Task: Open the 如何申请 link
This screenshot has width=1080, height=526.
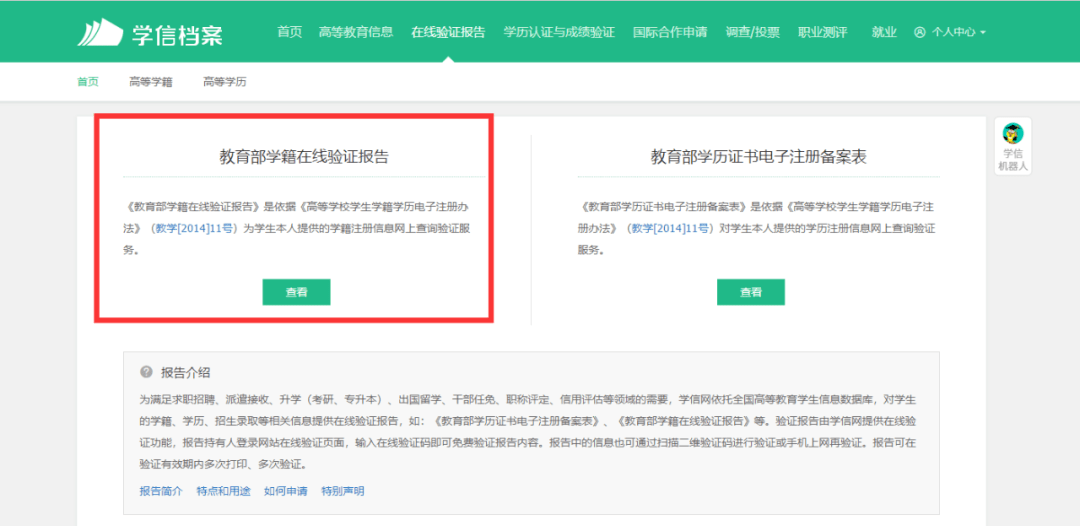Action: point(286,491)
